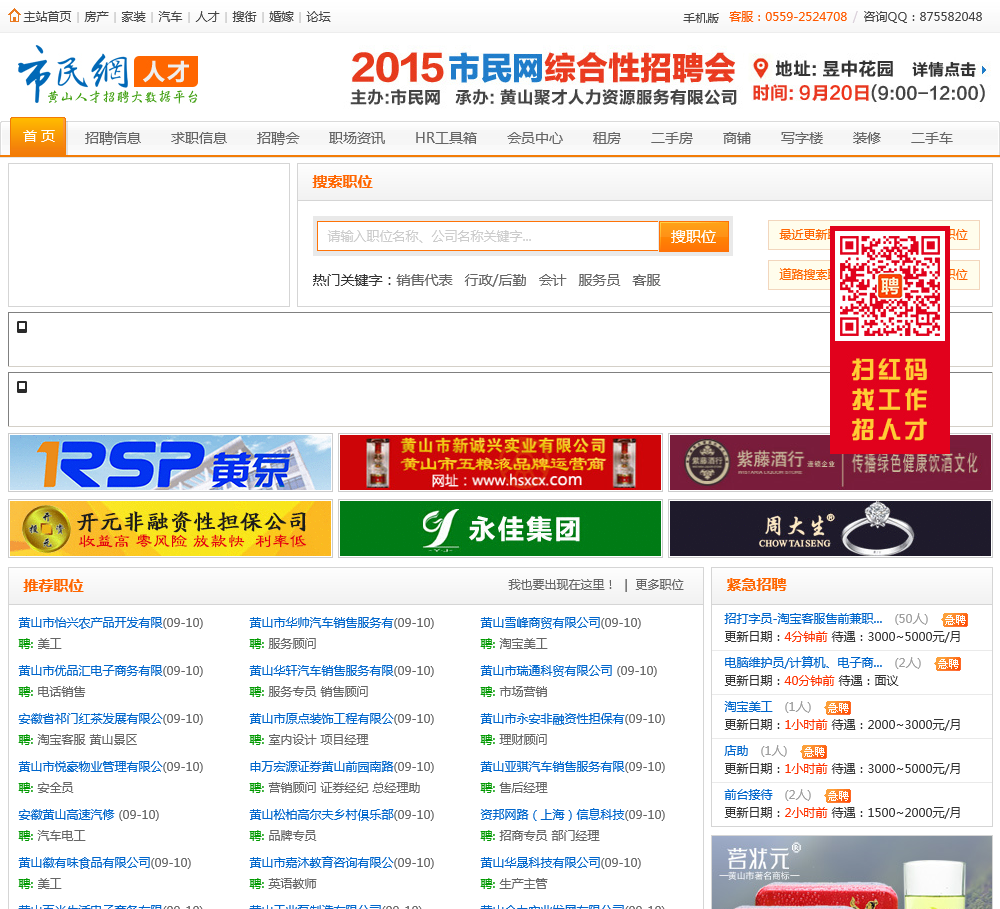
Task: Open the 二手房 menu item
Action: [x=671, y=138]
